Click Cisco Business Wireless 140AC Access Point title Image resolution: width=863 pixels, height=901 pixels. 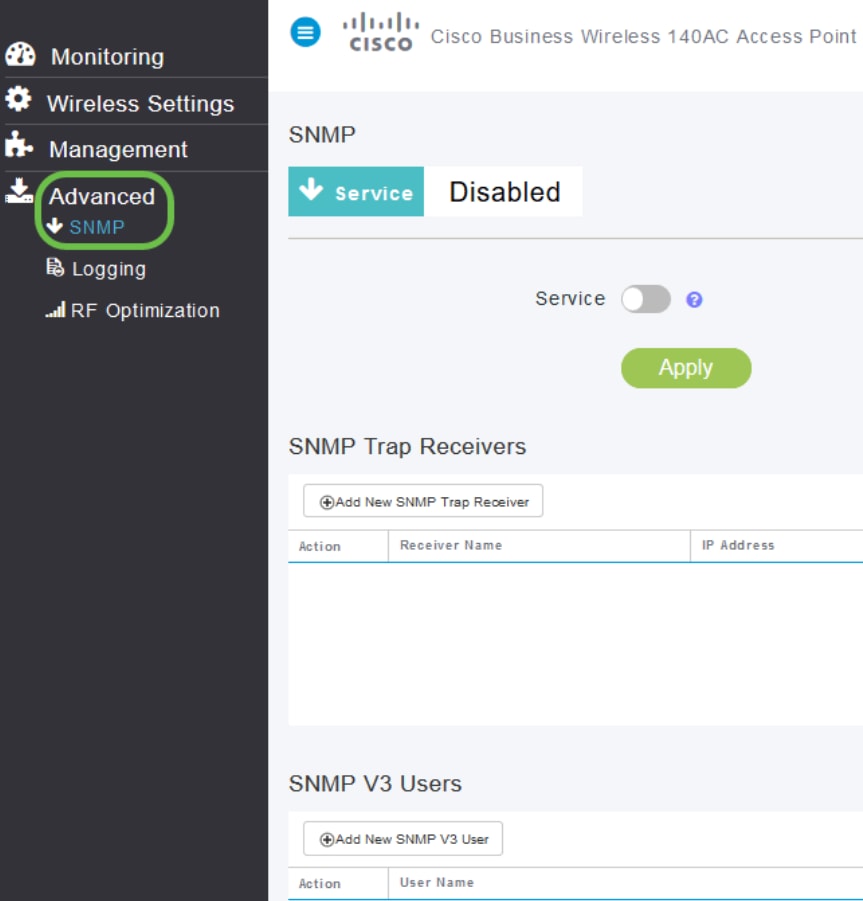click(x=644, y=36)
